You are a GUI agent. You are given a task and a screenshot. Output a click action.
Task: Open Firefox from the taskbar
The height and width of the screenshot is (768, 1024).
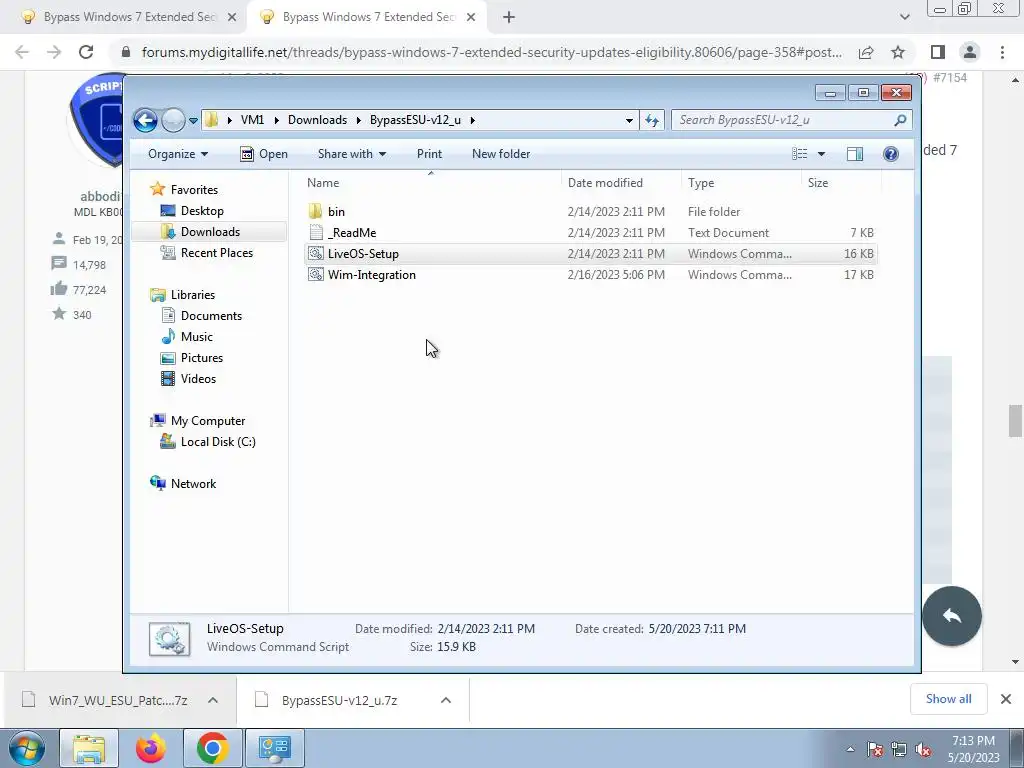coord(150,748)
